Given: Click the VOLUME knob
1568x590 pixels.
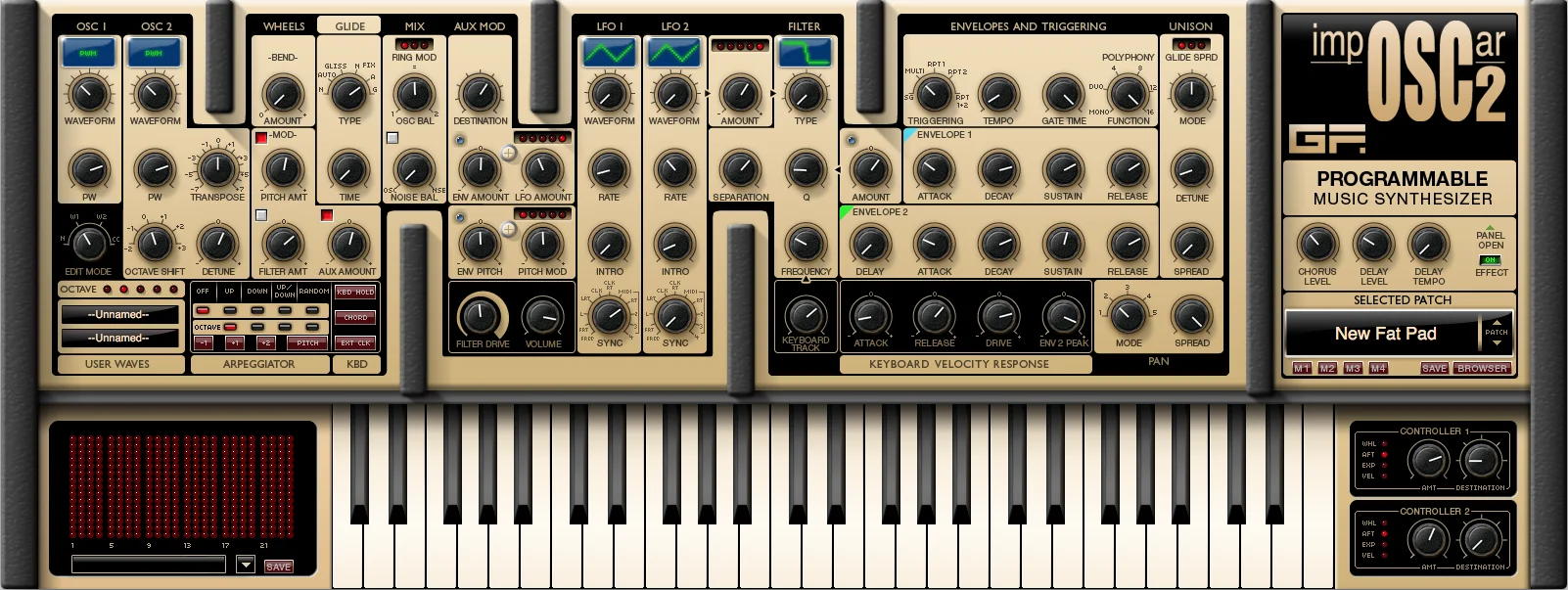Looking at the screenshot, I should coord(543,316).
